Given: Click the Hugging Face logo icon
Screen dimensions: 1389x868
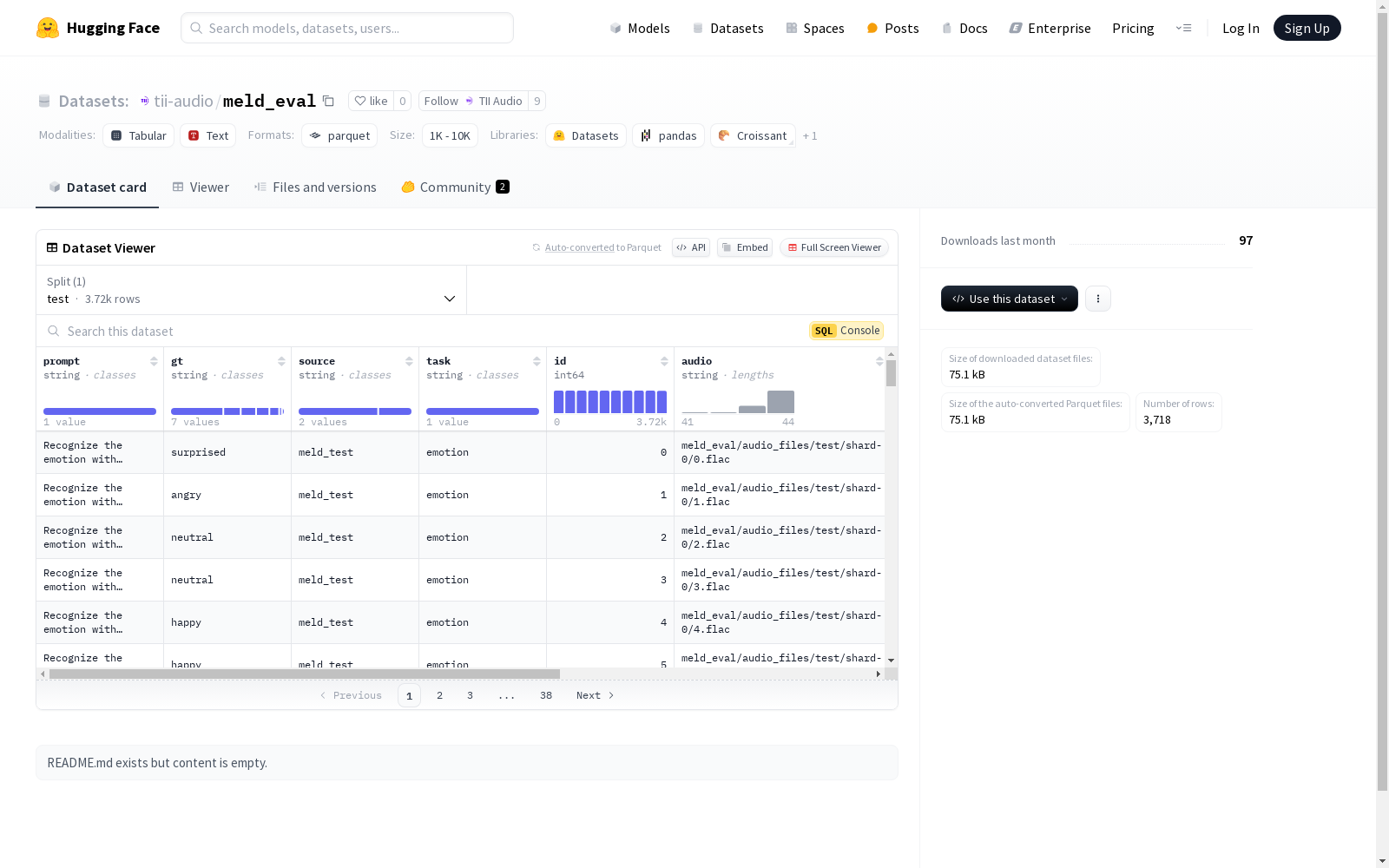Looking at the screenshot, I should coord(48,28).
